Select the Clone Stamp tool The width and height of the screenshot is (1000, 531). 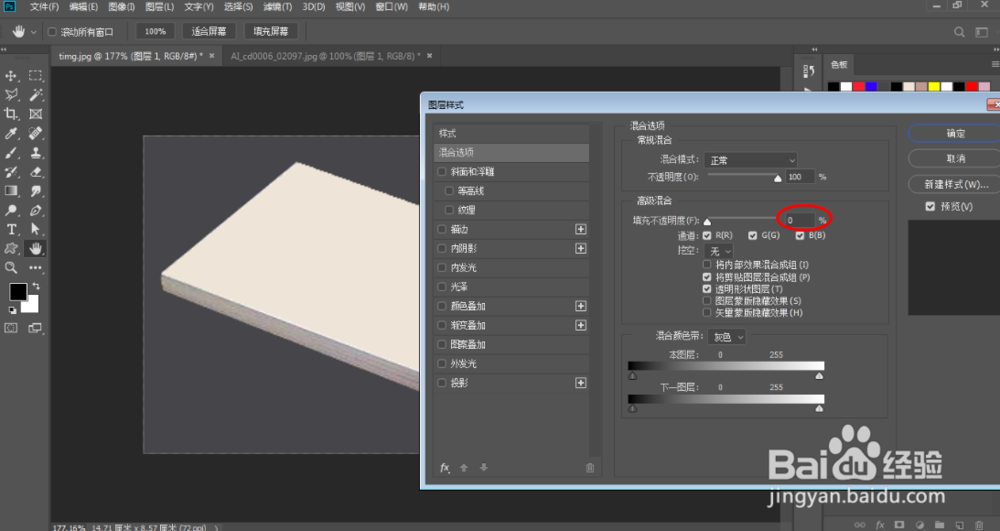pos(36,153)
